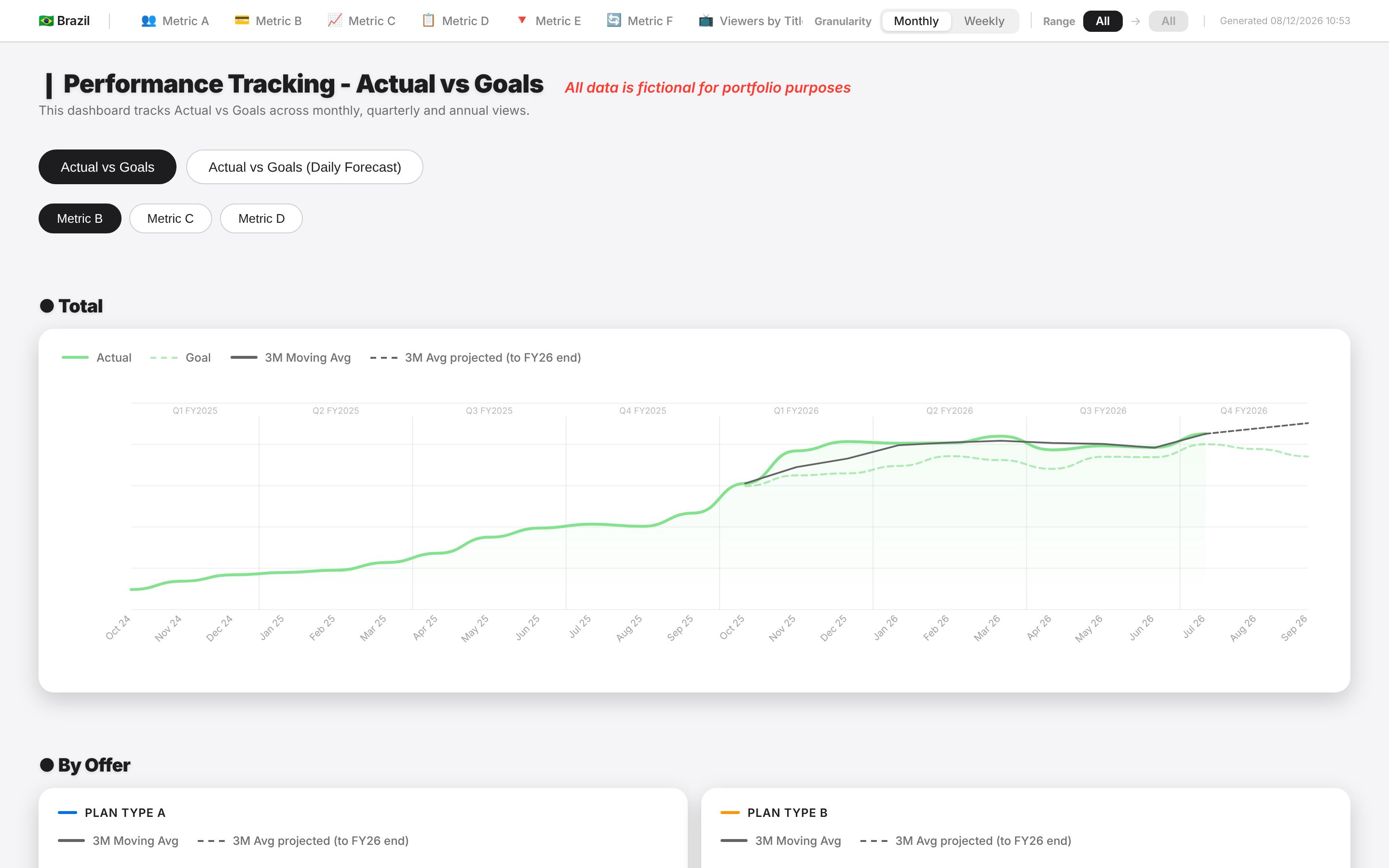The image size is (1389, 868).
Task: Click the Metric B credit card icon
Action: pyautogui.click(x=242, y=20)
